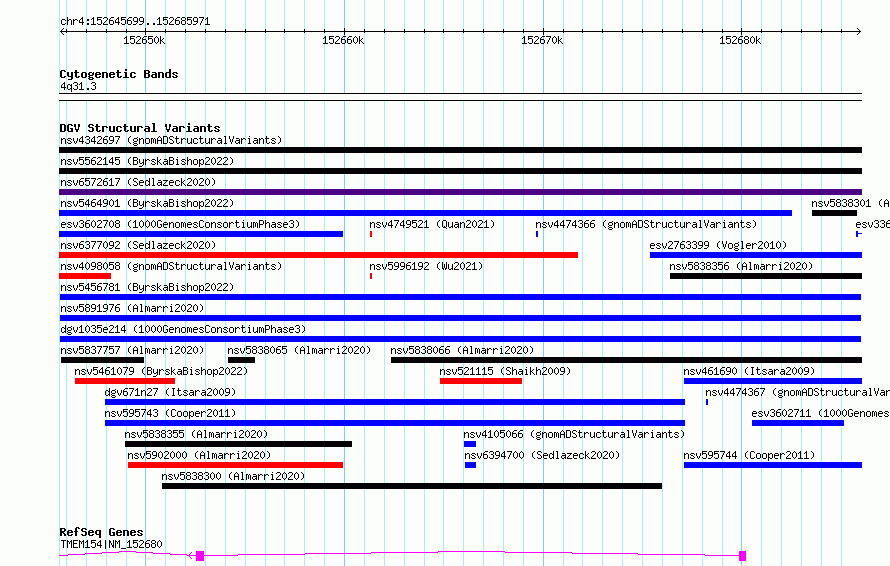
Task: Open the nsv6377092 Sedlazeck2020 red bar
Action: pos(318,255)
